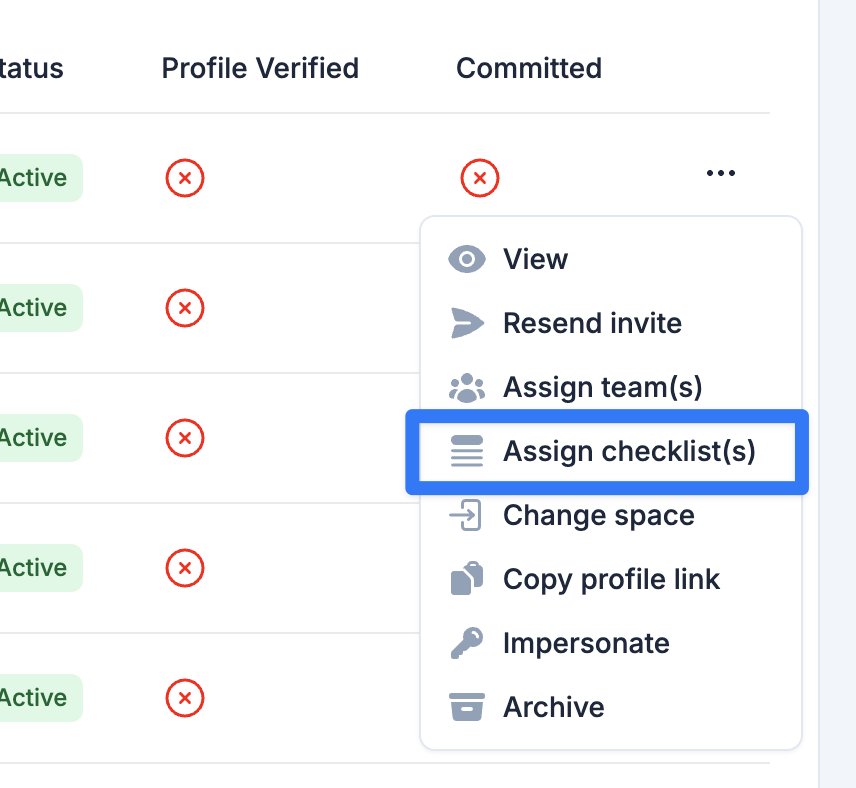The height and width of the screenshot is (788, 856).
Task: Choose Resend invite menu entry
Action: click(x=611, y=323)
